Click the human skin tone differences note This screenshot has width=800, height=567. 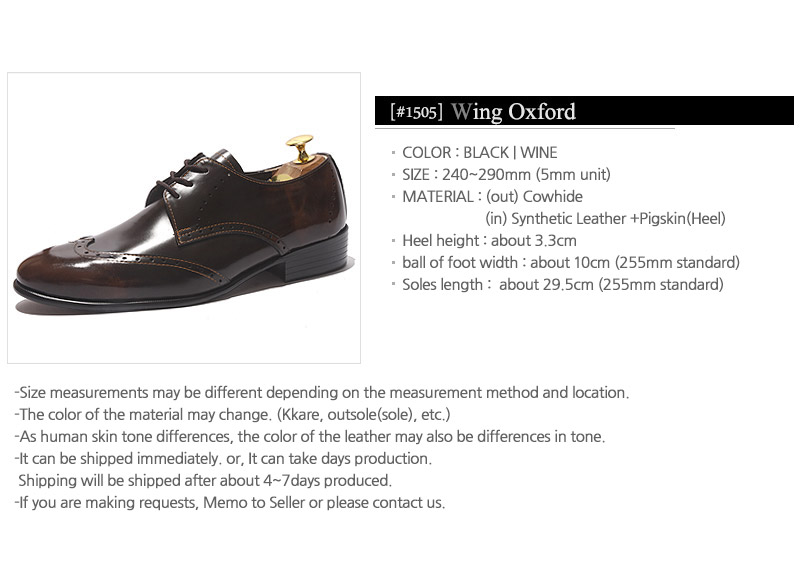310,437
